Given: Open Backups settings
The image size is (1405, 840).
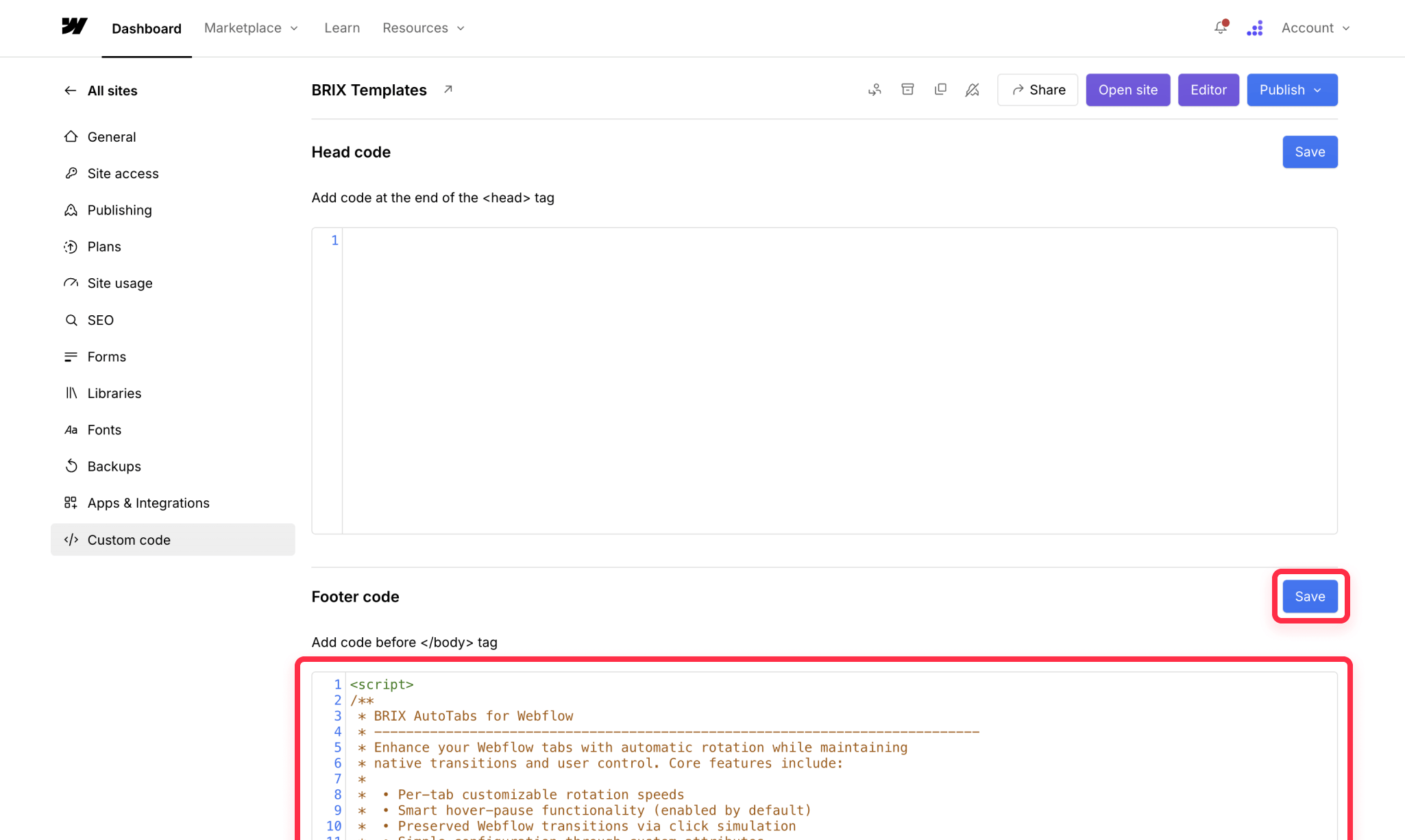Looking at the screenshot, I should coord(173,466).
